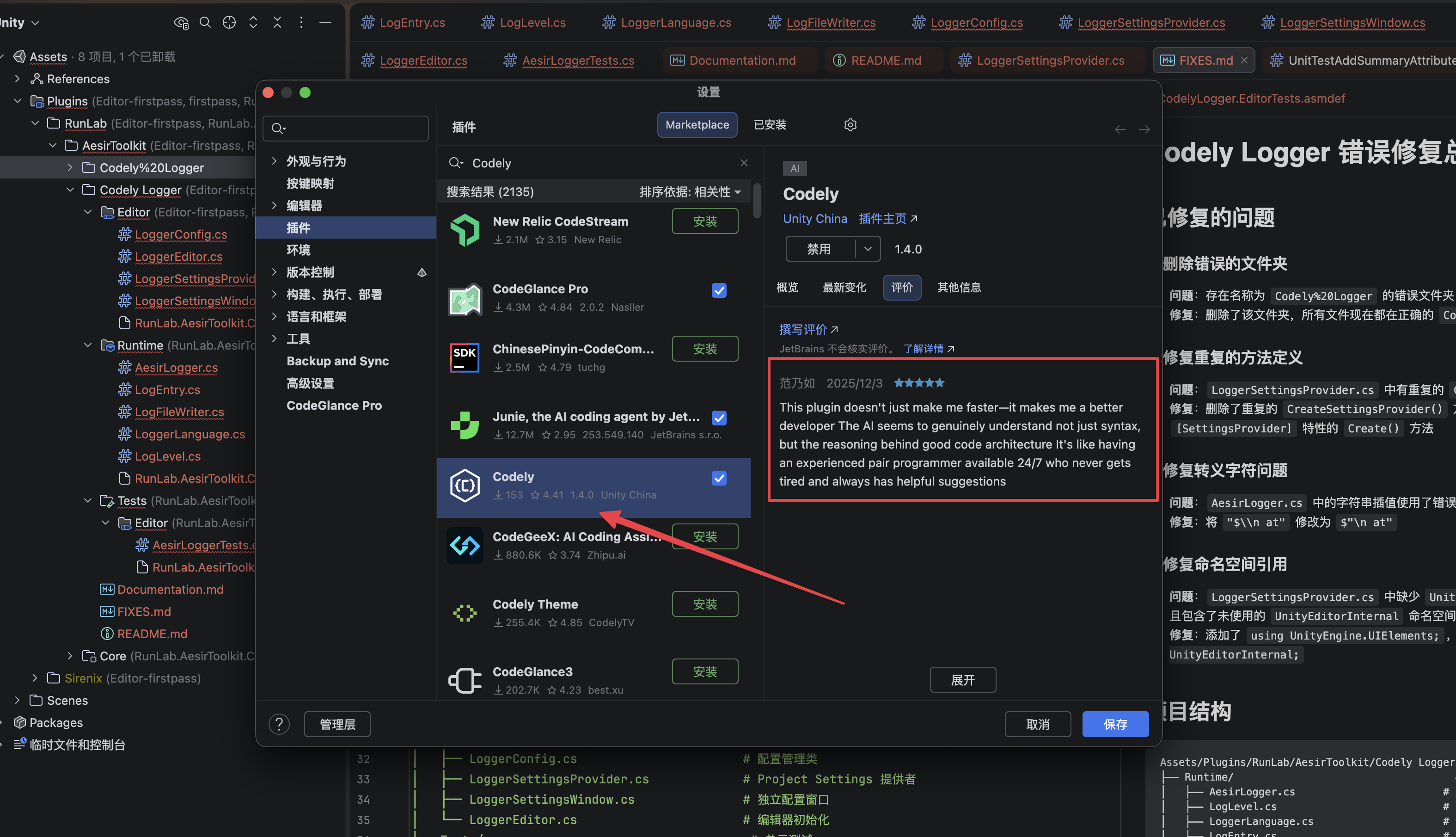Click the collapse-all icon in project toolbar
Screen dimensions: 1456x837
[x=277, y=22]
